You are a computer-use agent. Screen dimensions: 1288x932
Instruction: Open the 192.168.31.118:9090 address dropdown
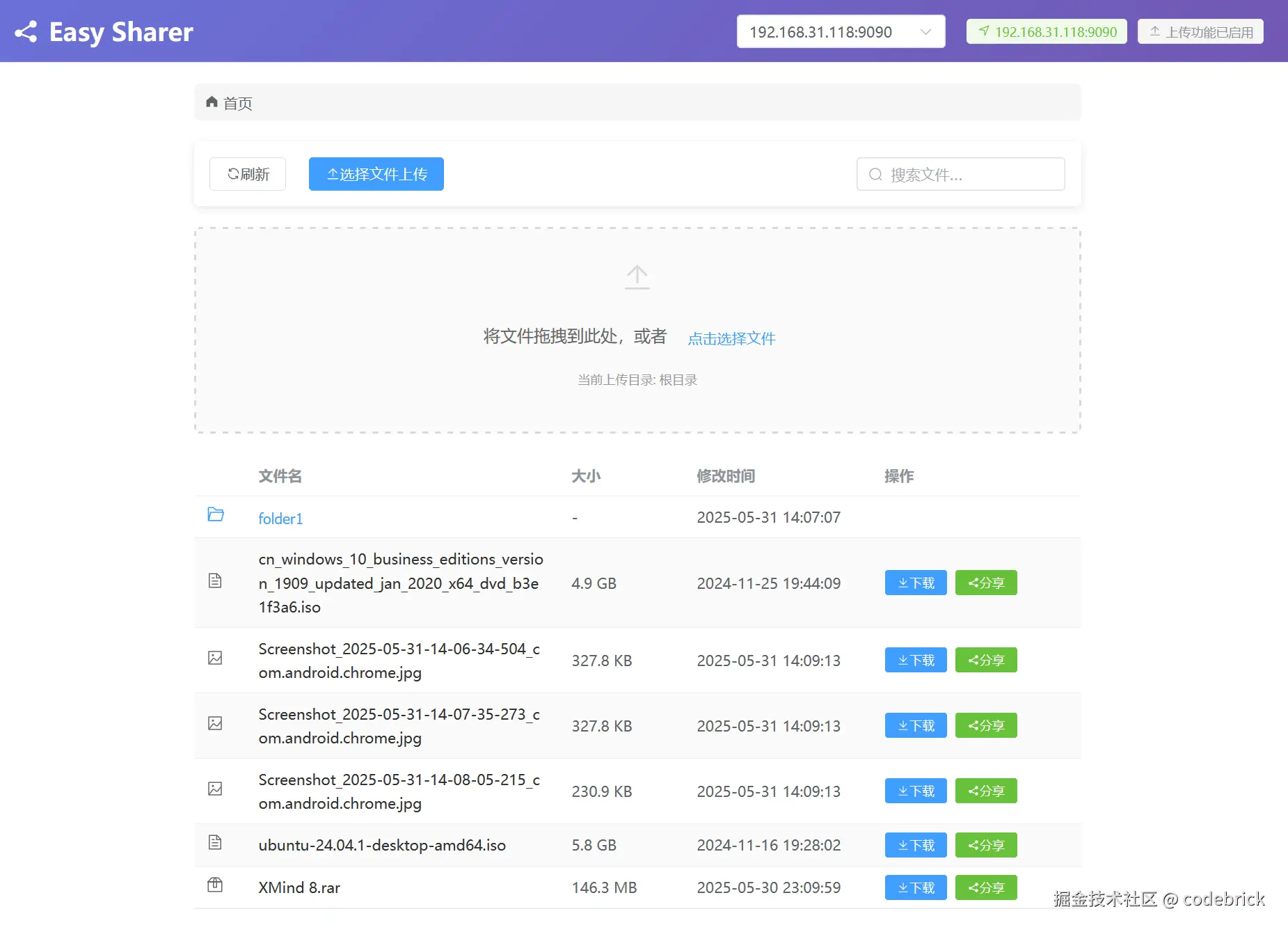coord(841,32)
